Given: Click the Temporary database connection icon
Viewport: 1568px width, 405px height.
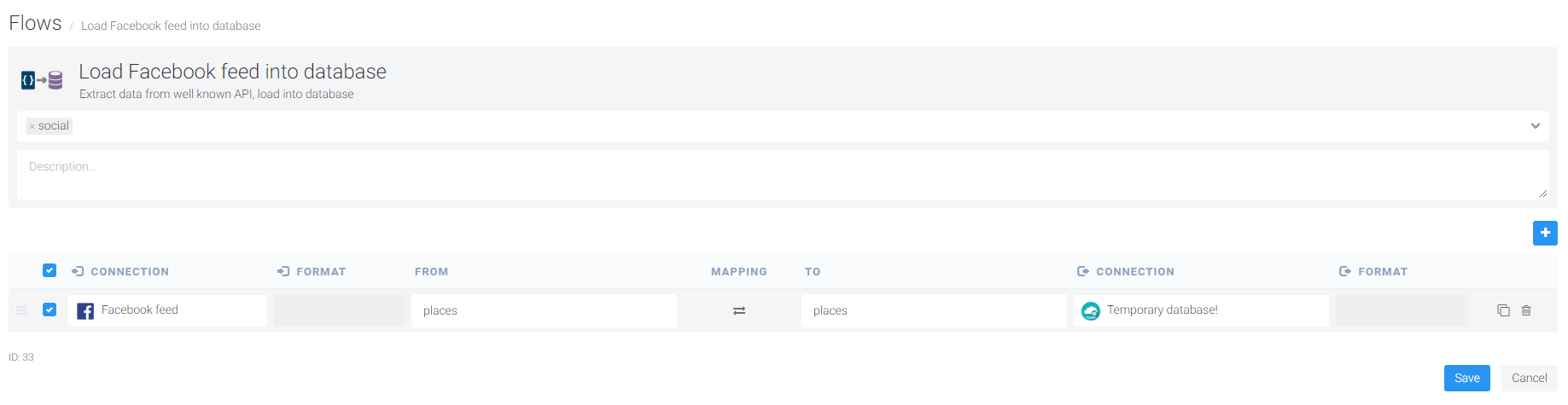Looking at the screenshot, I should (x=1091, y=311).
